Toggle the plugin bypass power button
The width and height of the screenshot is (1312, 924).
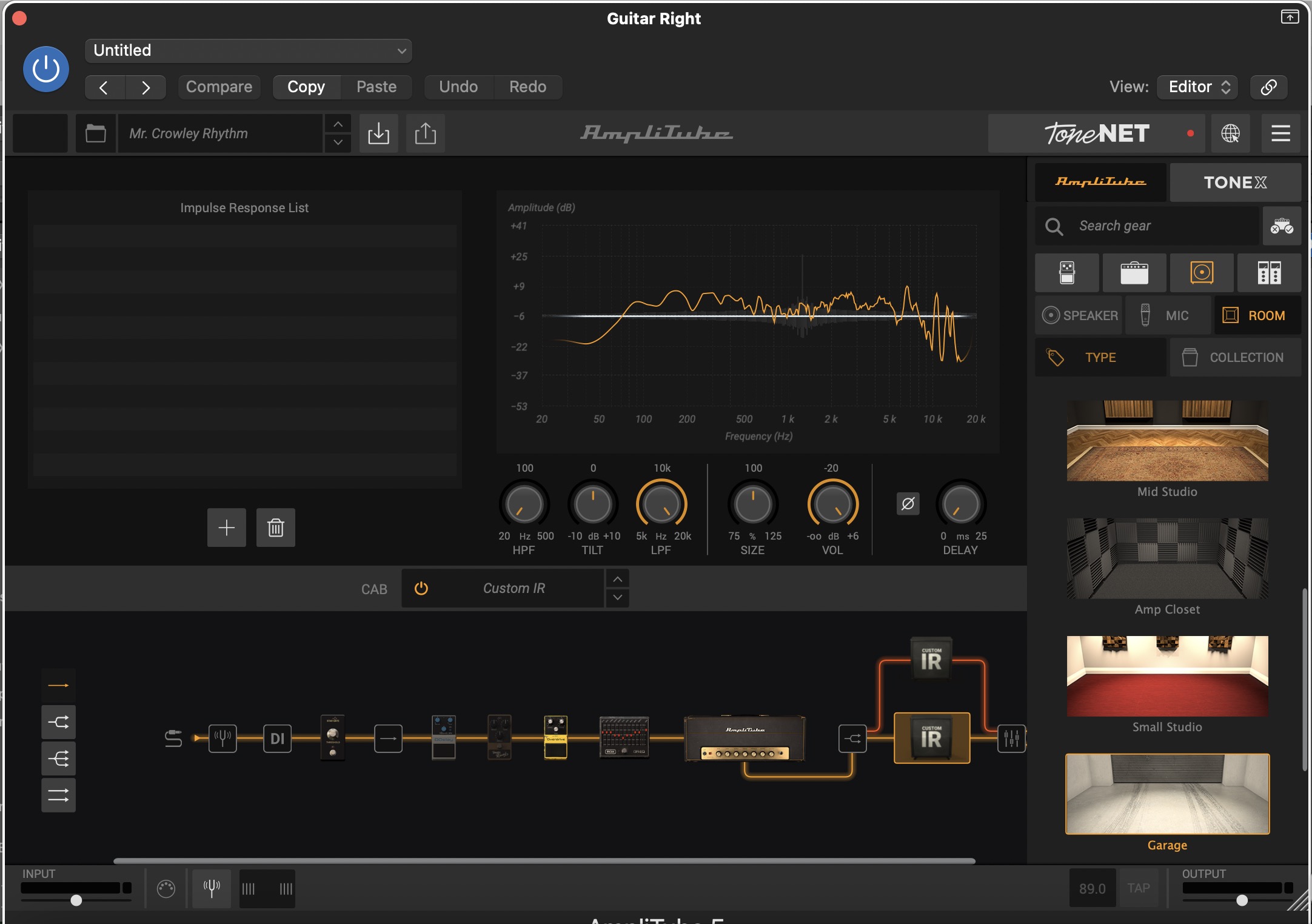pyautogui.click(x=46, y=69)
